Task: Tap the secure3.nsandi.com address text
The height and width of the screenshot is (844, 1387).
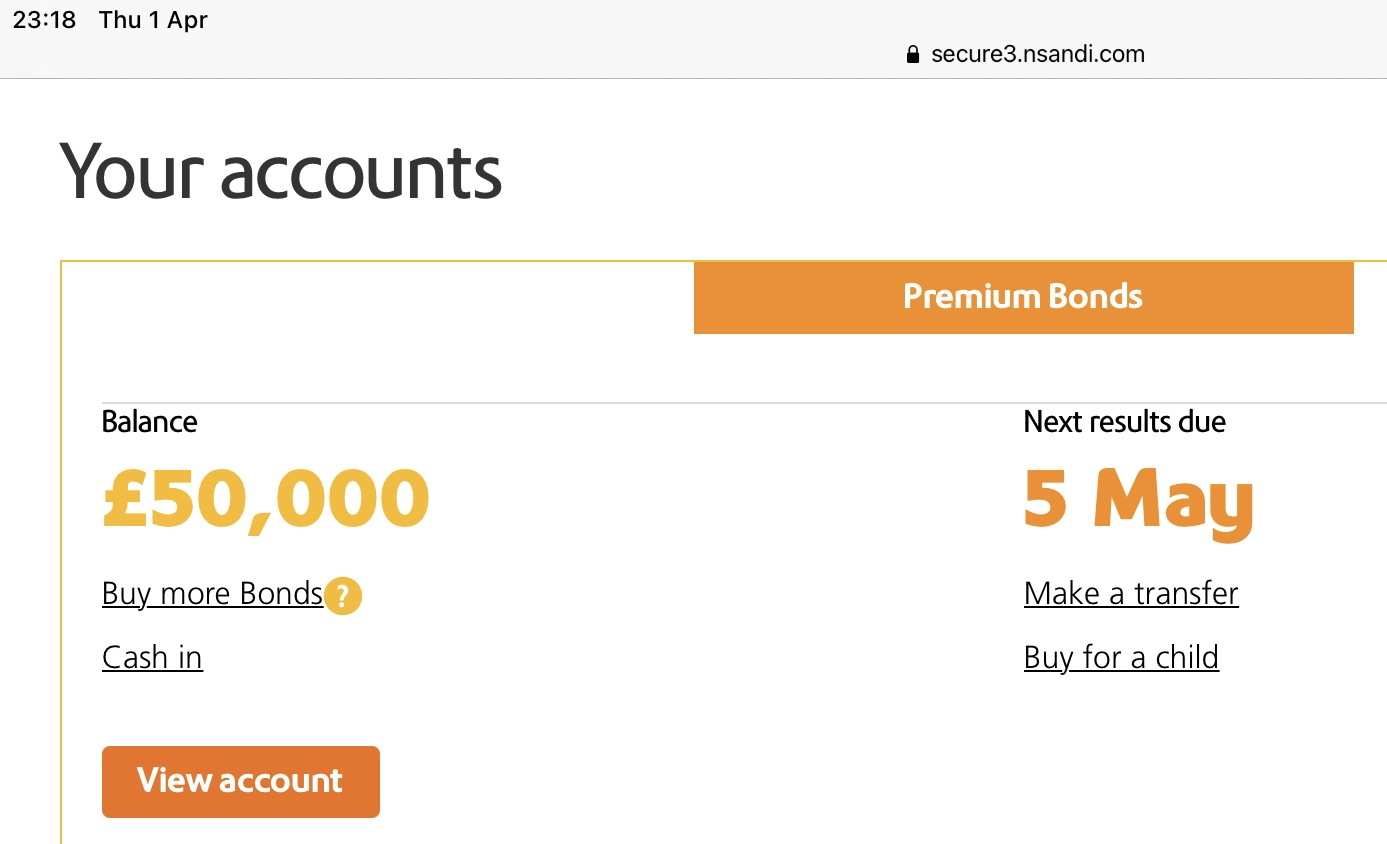Action: coord(1038,54)
